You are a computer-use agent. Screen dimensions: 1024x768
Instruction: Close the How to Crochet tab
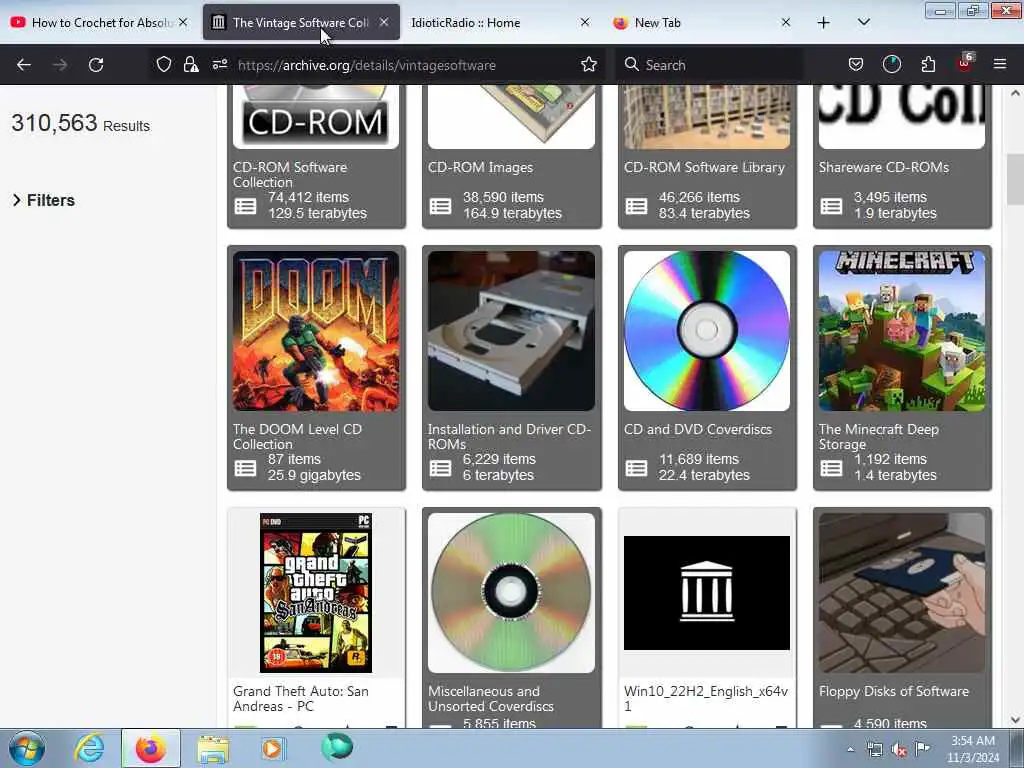[183, 22]
